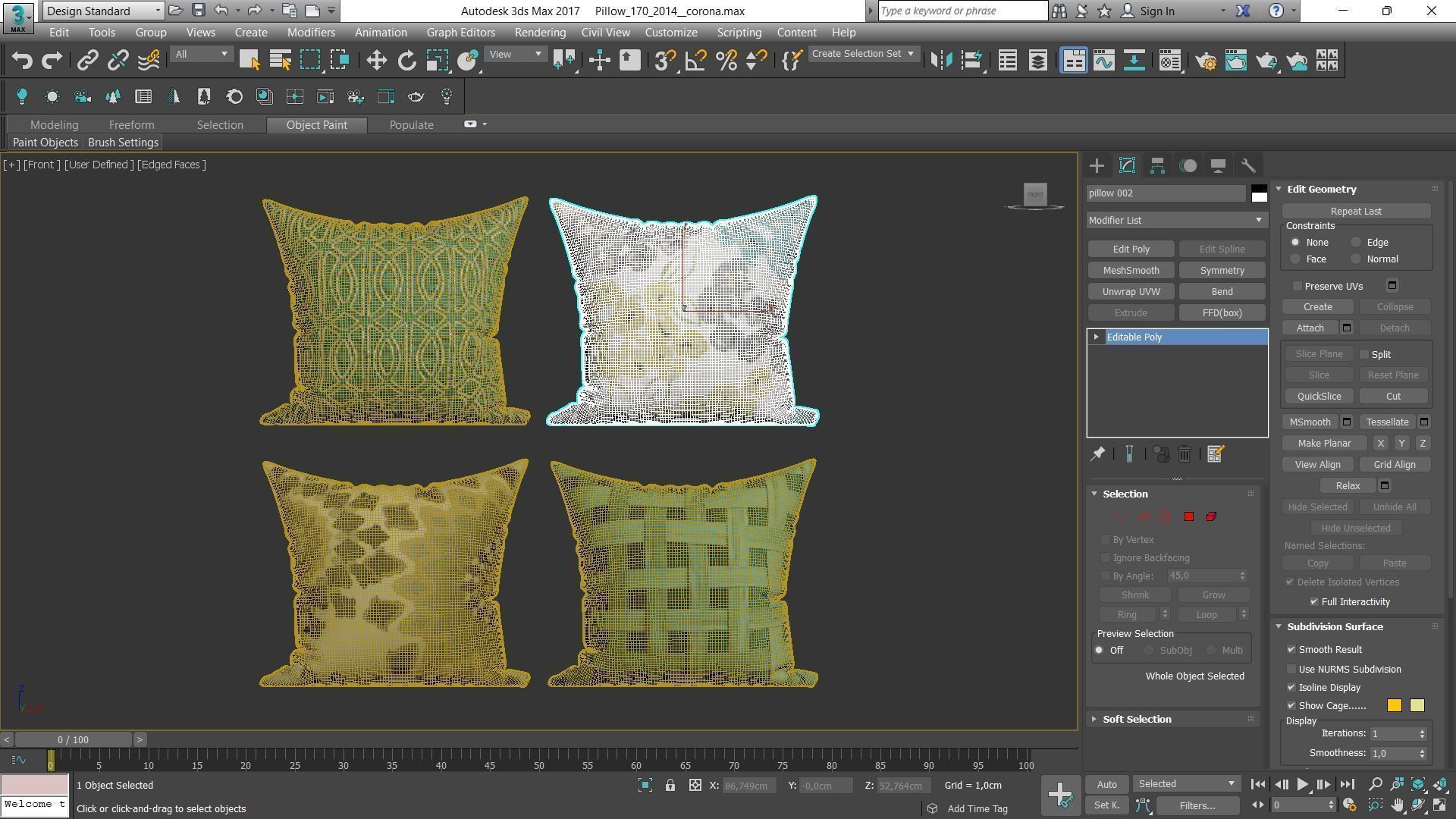Open the Display panel icon

click(x=1218, y=165)
